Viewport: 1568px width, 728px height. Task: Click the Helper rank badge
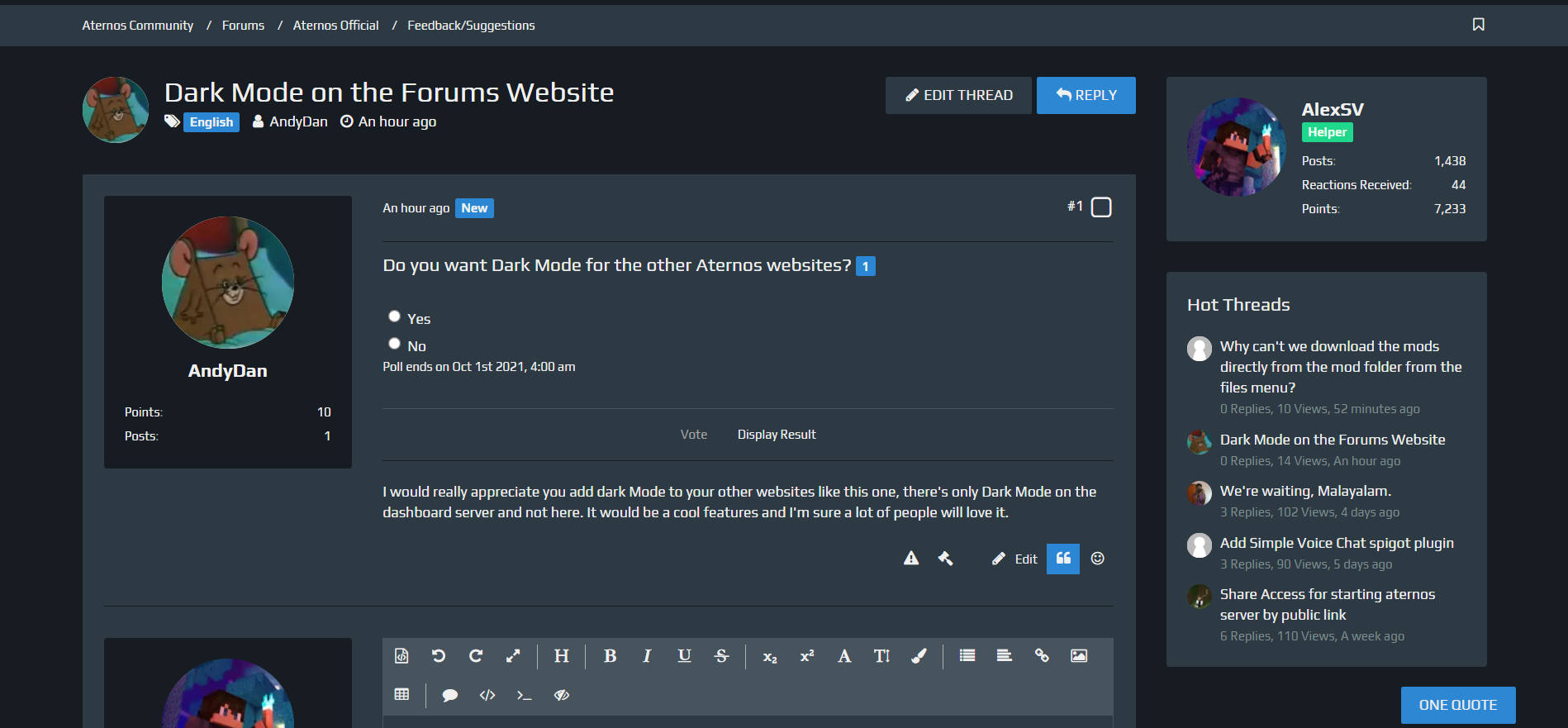pyautogui.click(x=1328, y=132)
